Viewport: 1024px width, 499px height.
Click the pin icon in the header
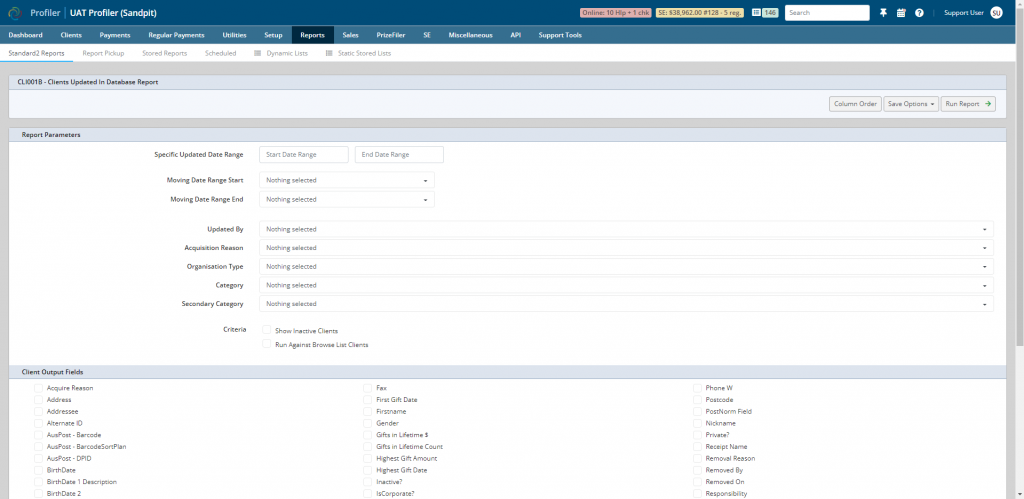[x=884, y=12]
